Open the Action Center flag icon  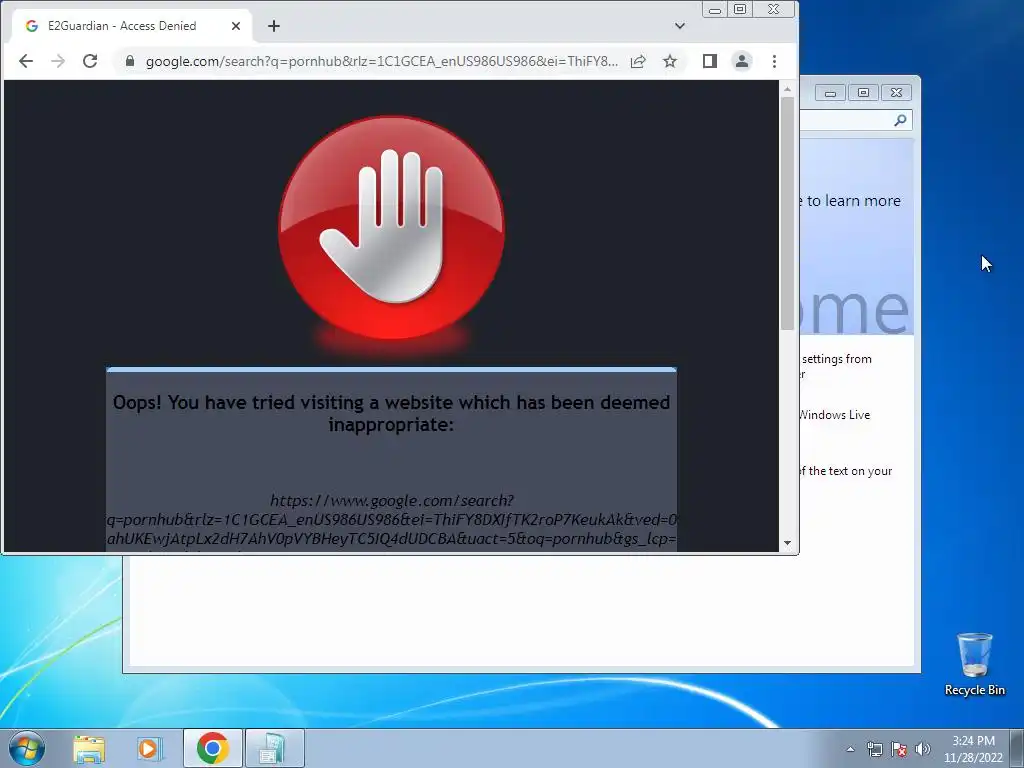point(899,749)
